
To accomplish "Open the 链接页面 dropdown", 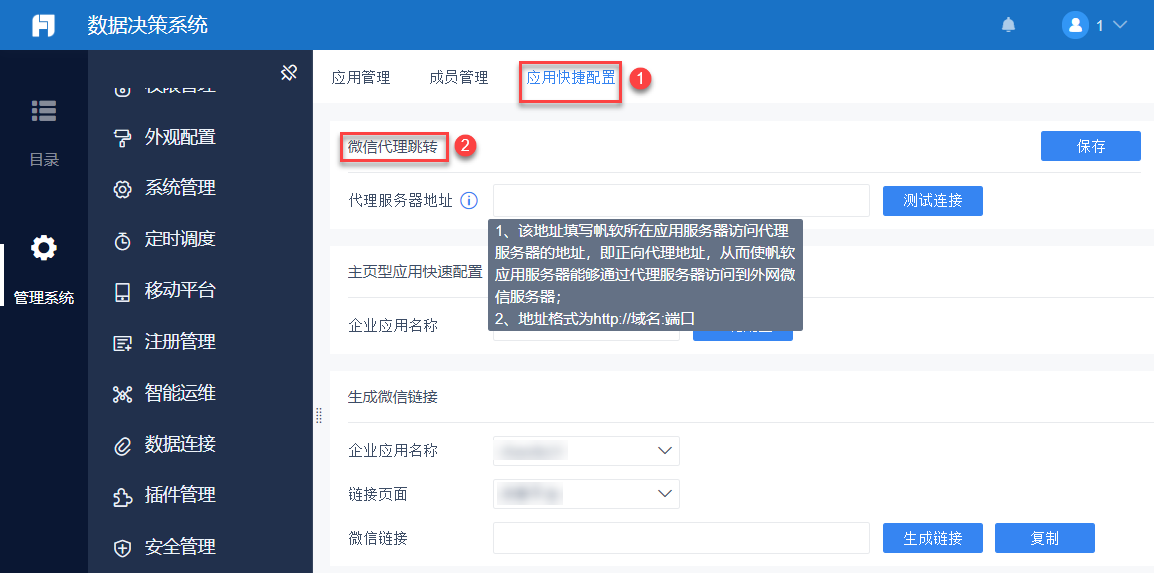I will 586,494.
